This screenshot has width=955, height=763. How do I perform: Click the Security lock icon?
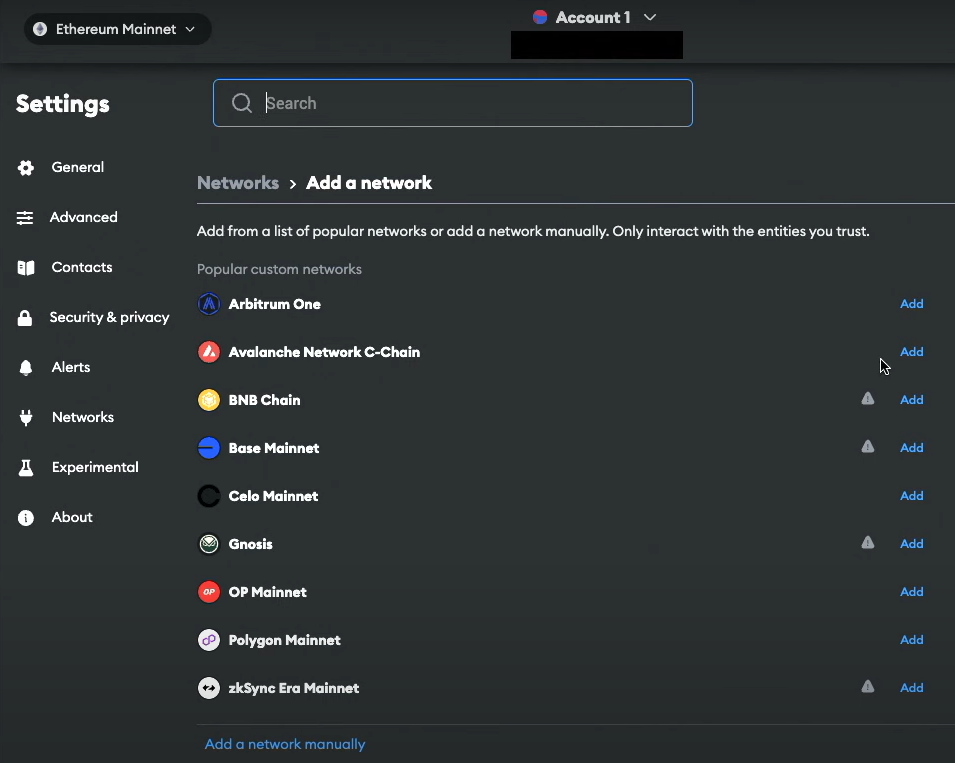point(25,317)
